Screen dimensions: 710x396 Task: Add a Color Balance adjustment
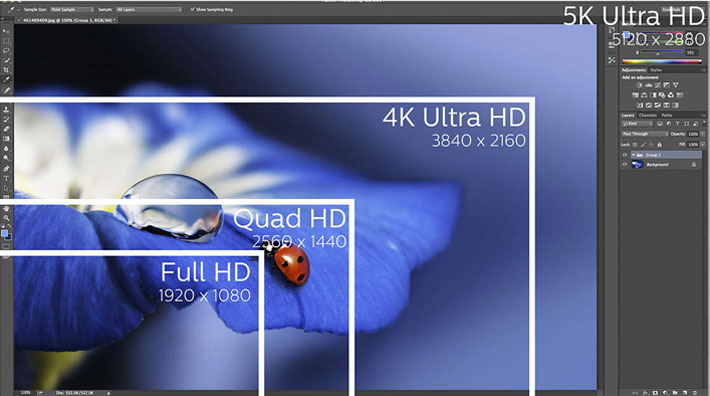point(644,95)
